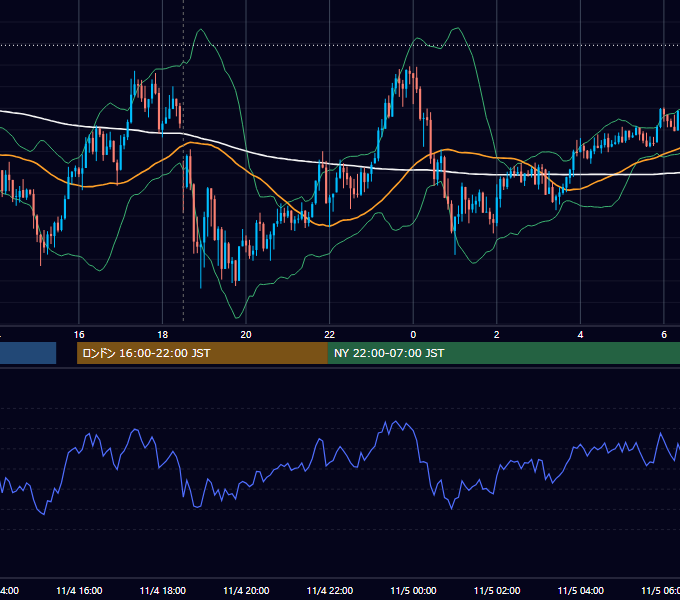Click hour label 2 on upper chart axis
This screenshot has width=680, height=600.
pyautogui.click(x=497, y=335)
